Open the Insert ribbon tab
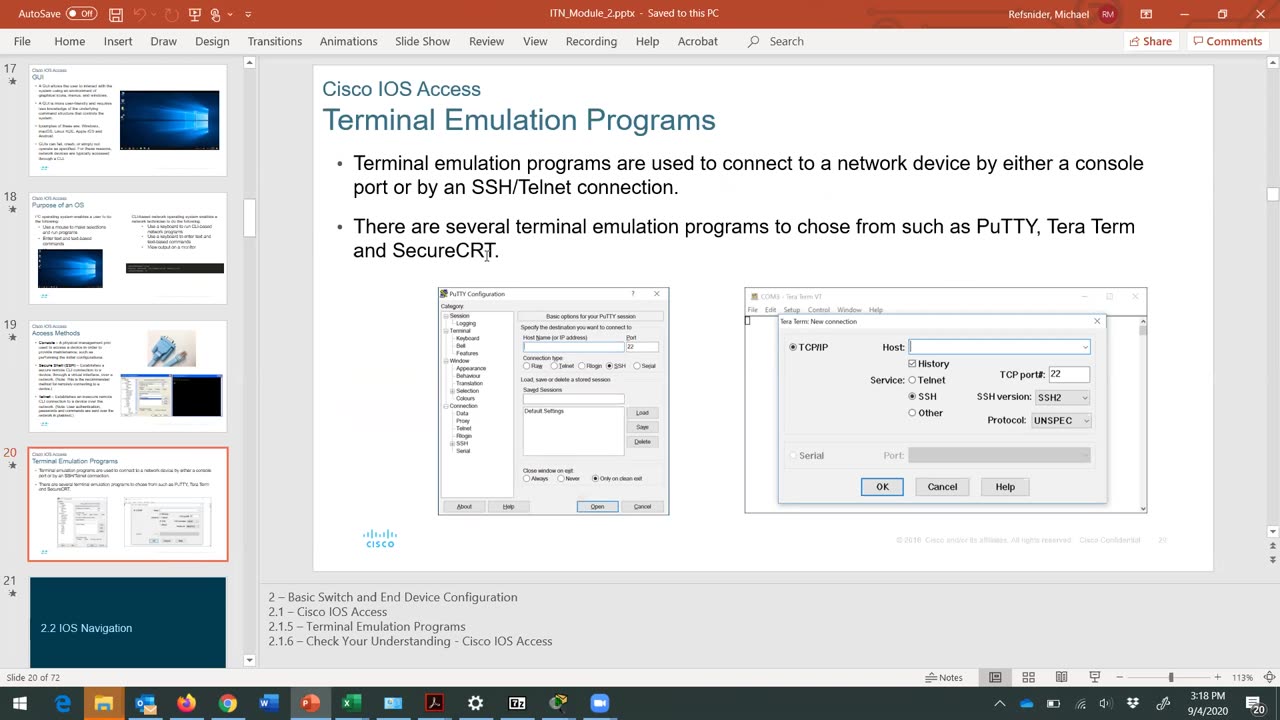This screenshot has width=1280, height=720. tap(117, 41)
